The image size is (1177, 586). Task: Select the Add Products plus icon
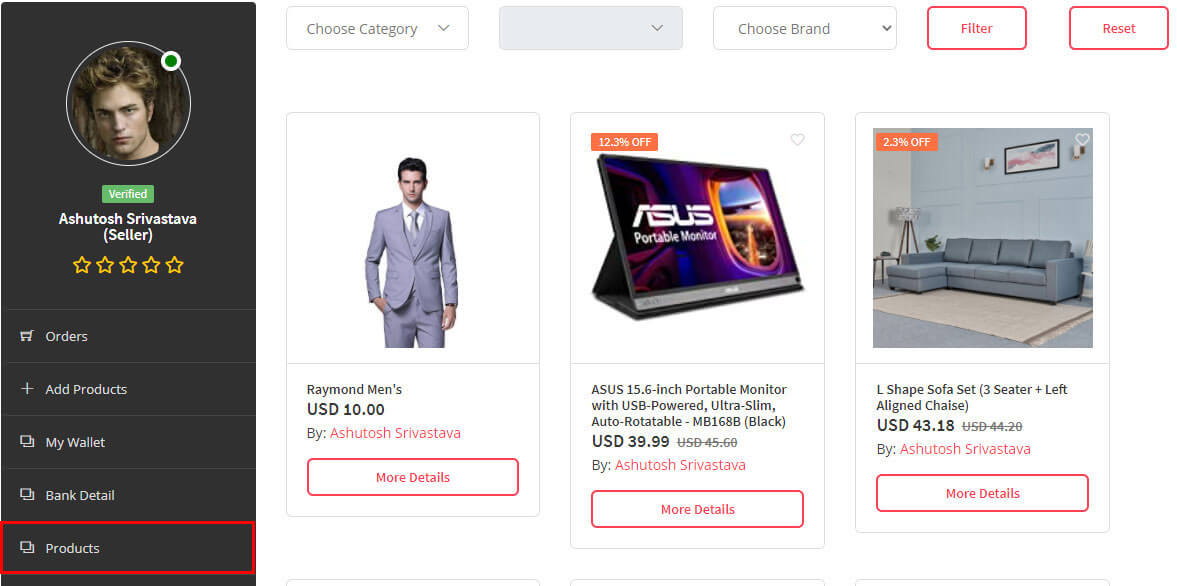25,388
